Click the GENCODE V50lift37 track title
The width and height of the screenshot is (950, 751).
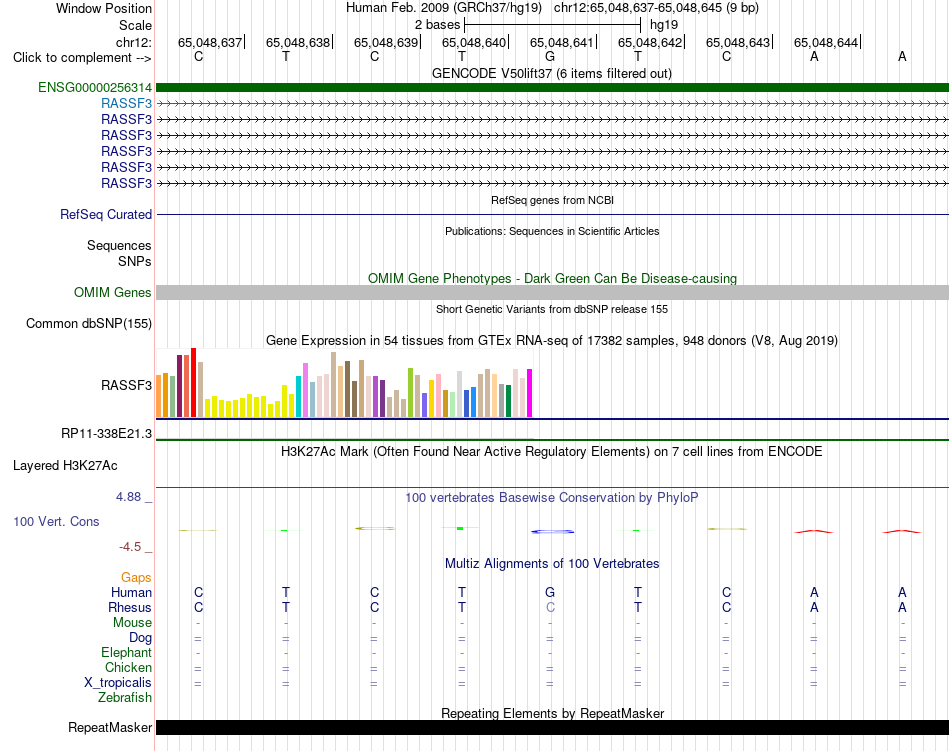(552, 74)
